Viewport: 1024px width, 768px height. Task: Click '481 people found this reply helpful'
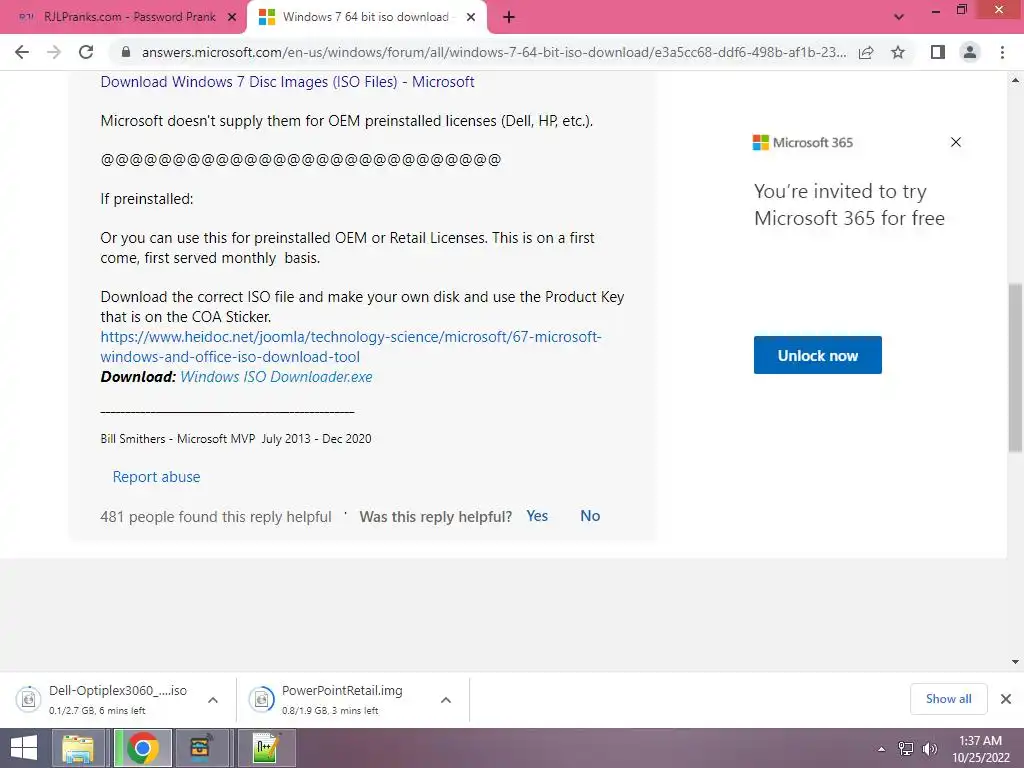216,517
